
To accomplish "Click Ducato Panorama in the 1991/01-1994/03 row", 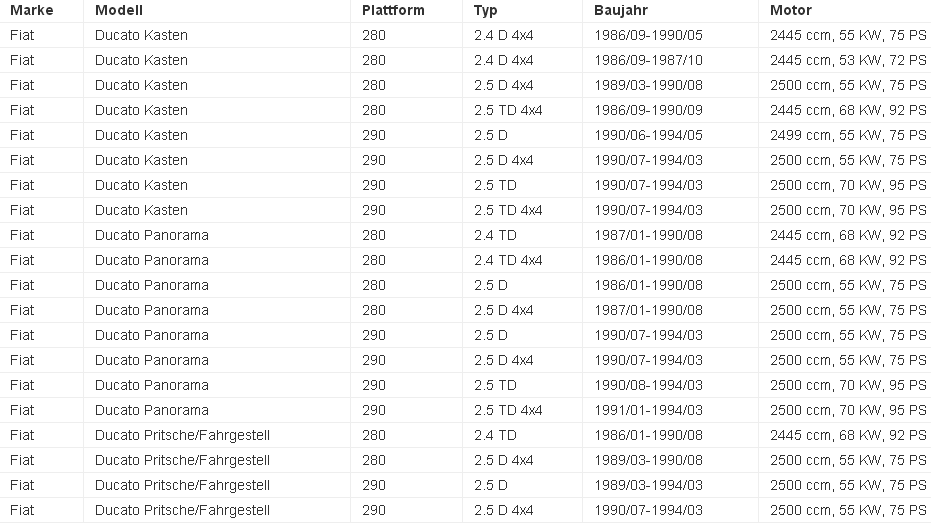I will pyautogui.click(x=152, y=410).
